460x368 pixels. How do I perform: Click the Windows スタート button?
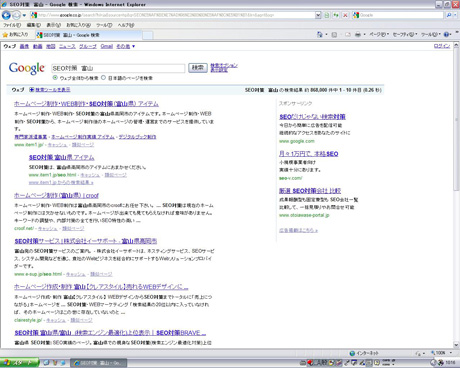click(x=20, y=363)
